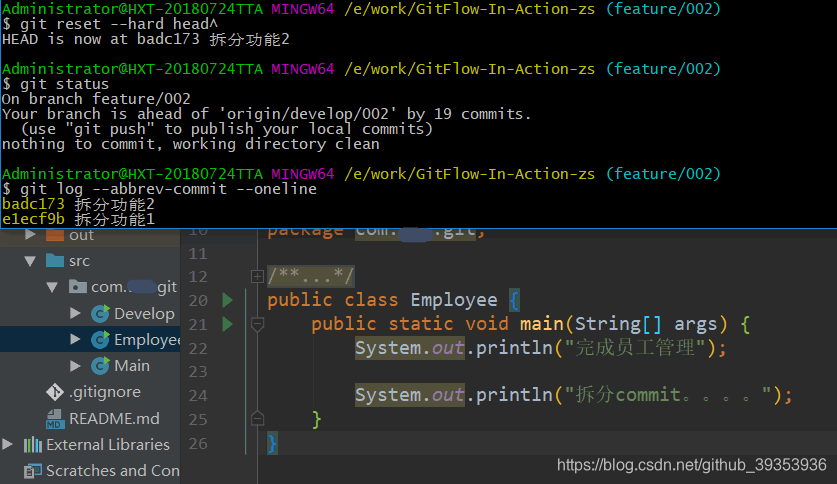Expand the Develop class arrow
Viewport: 837px width, 484px height.
(x=75, y=313)
